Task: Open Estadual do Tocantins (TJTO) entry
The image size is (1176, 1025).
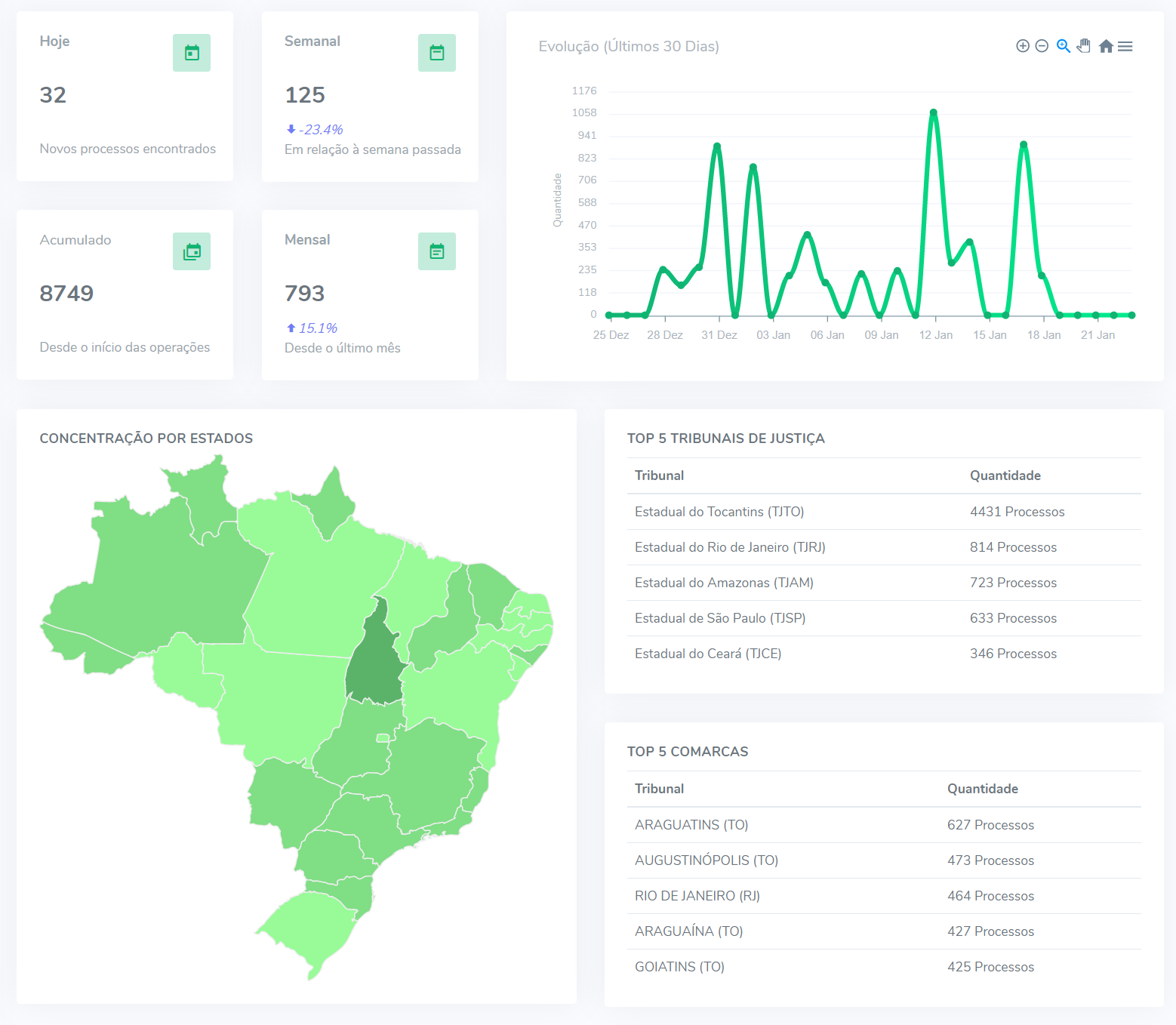Action: point(719,511)
